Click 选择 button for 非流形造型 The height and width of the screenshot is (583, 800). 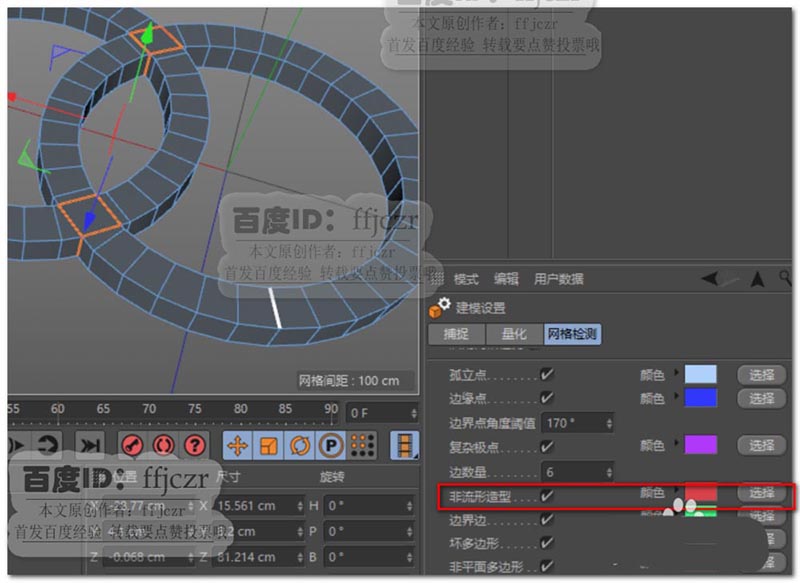coord(761,493)
